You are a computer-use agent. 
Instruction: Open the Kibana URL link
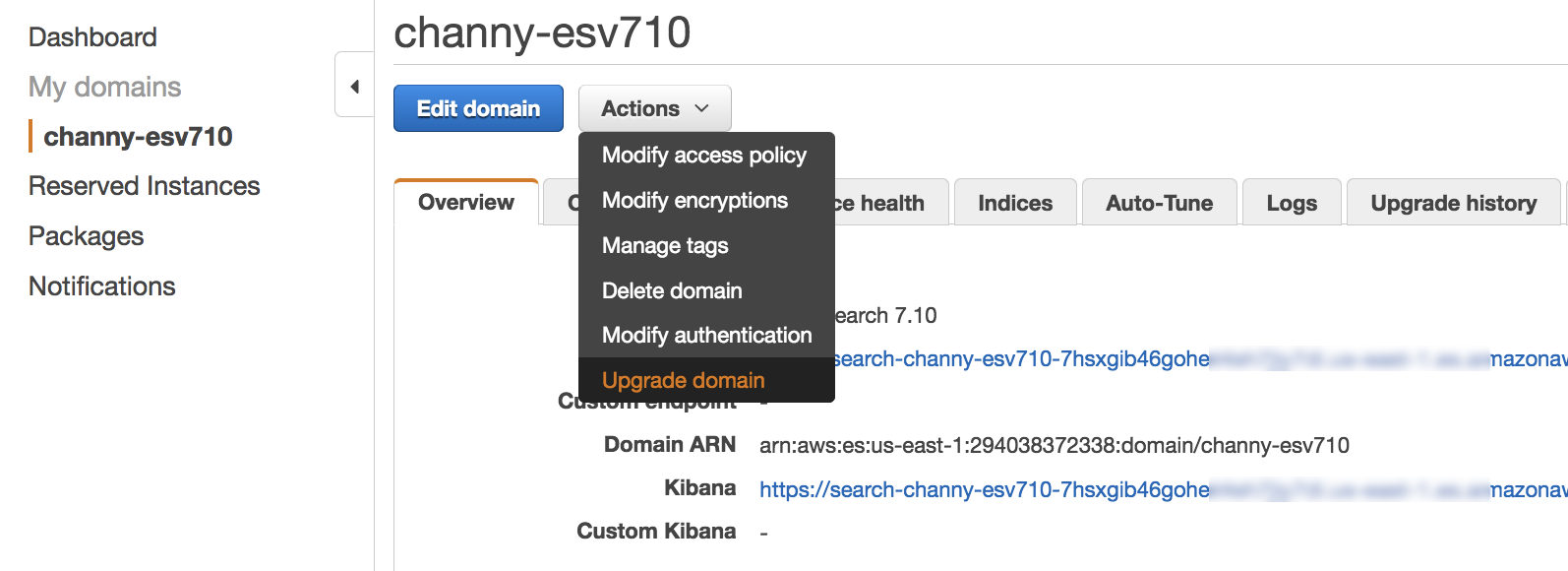984,490
